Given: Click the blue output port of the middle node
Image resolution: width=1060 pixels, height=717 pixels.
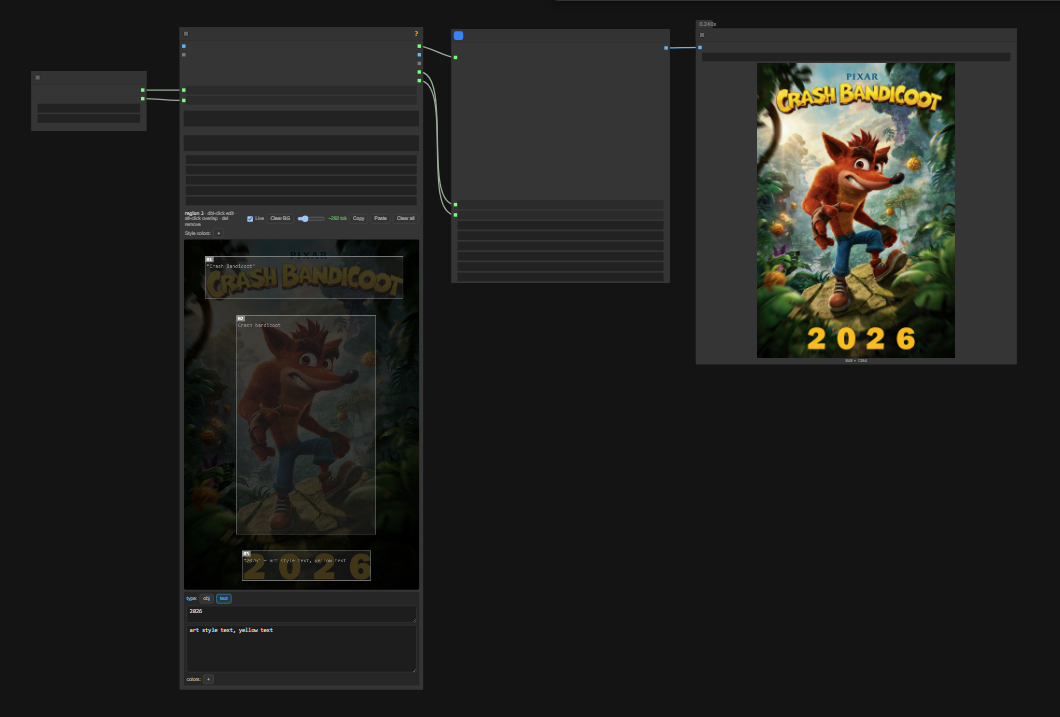Looking at the screenshot, I should pyautogui.click(x=666, y=48).
